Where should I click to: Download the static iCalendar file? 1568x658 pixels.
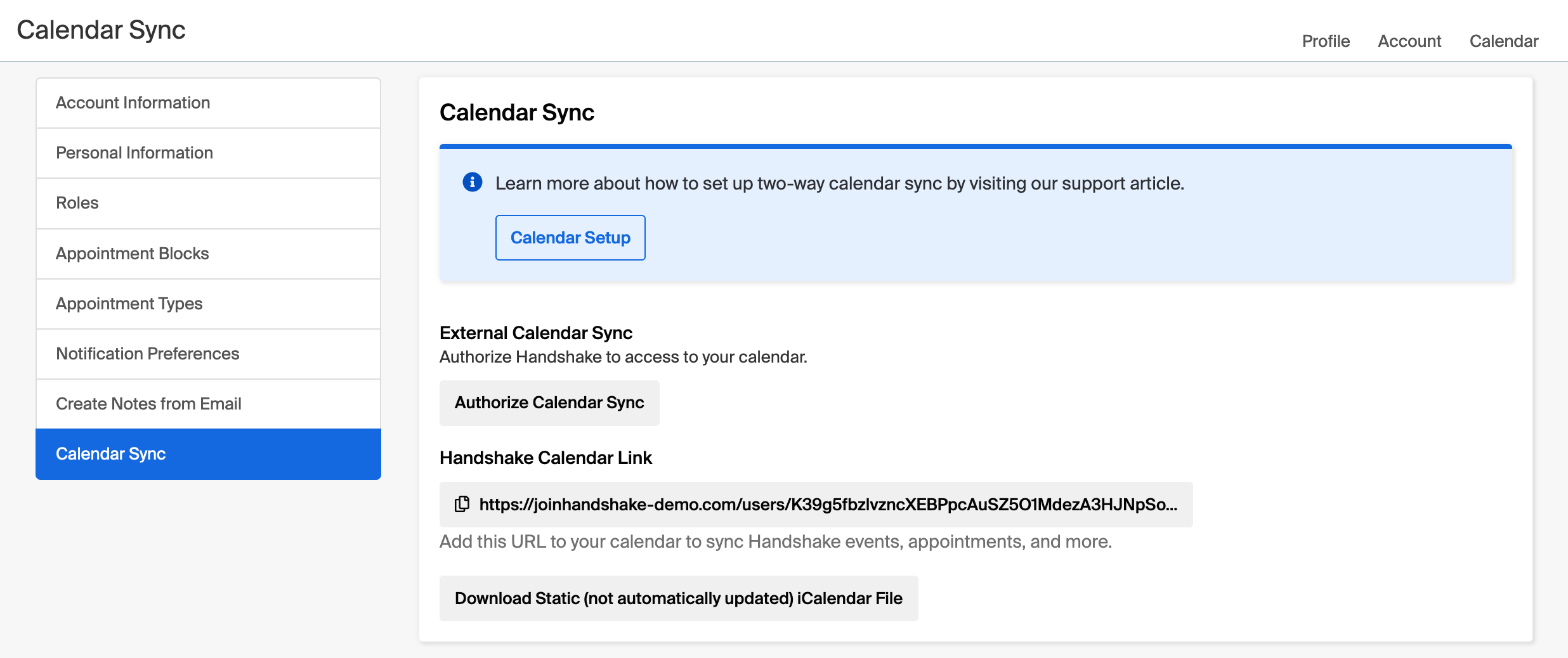(678, 598)
